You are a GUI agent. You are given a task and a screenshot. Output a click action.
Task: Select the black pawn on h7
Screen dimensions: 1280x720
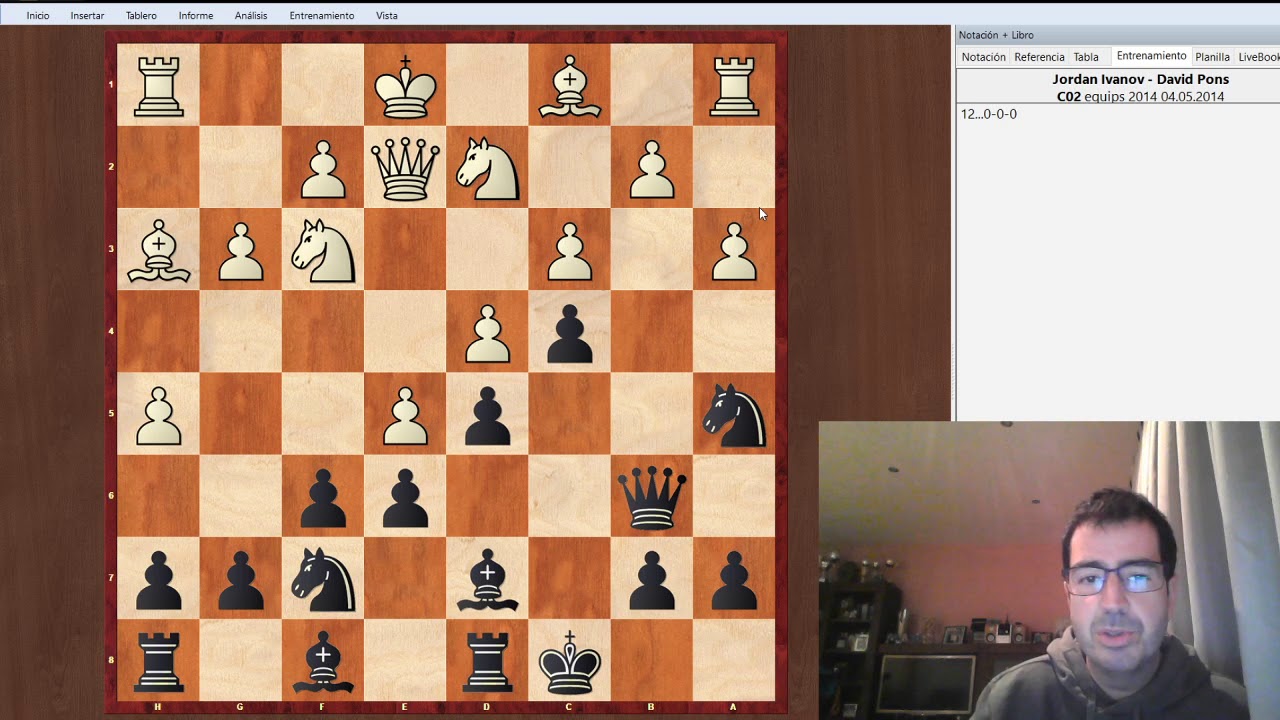click(x=158, y=580)
